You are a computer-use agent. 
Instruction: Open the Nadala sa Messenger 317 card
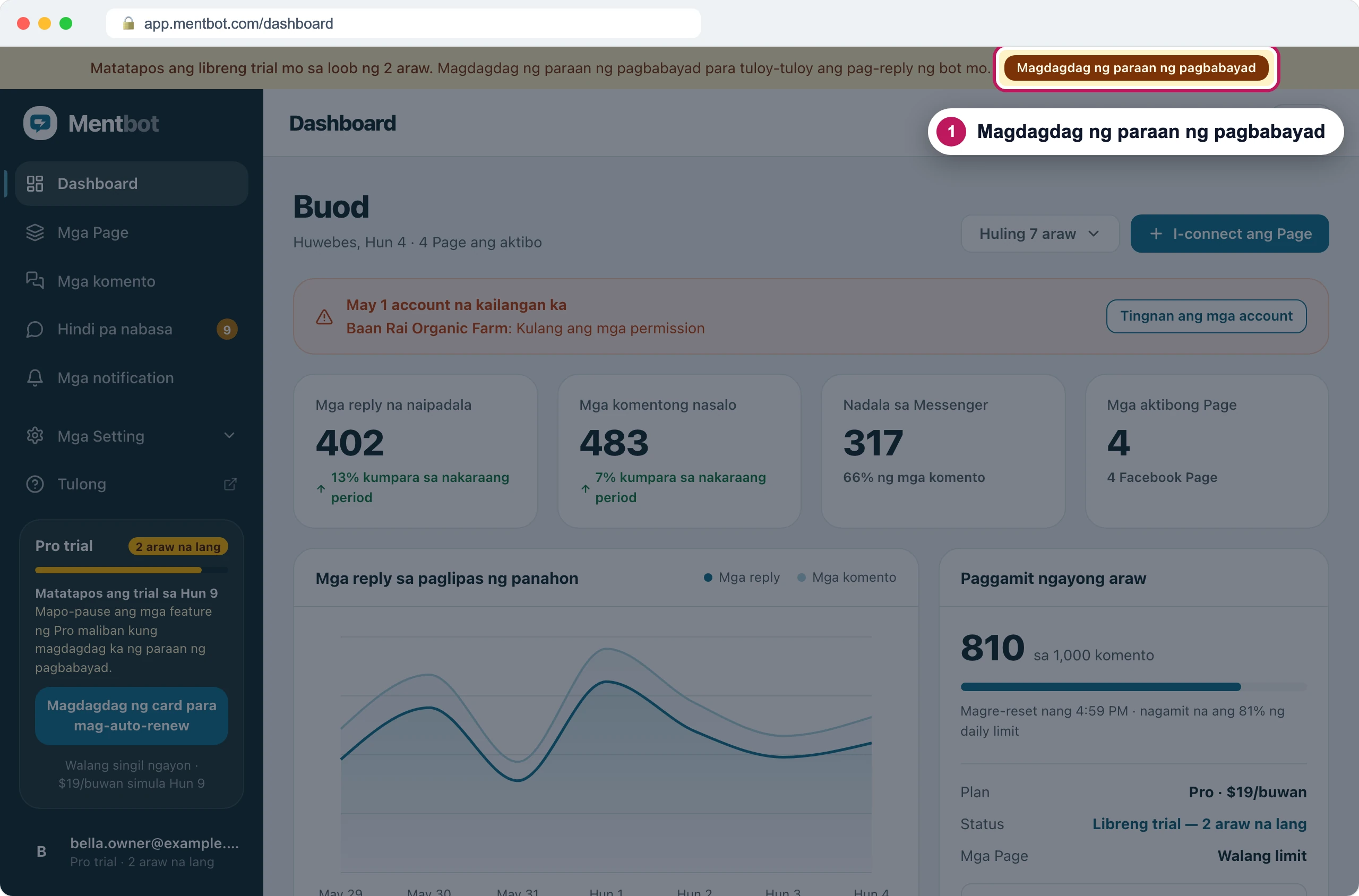coord(943,451)
